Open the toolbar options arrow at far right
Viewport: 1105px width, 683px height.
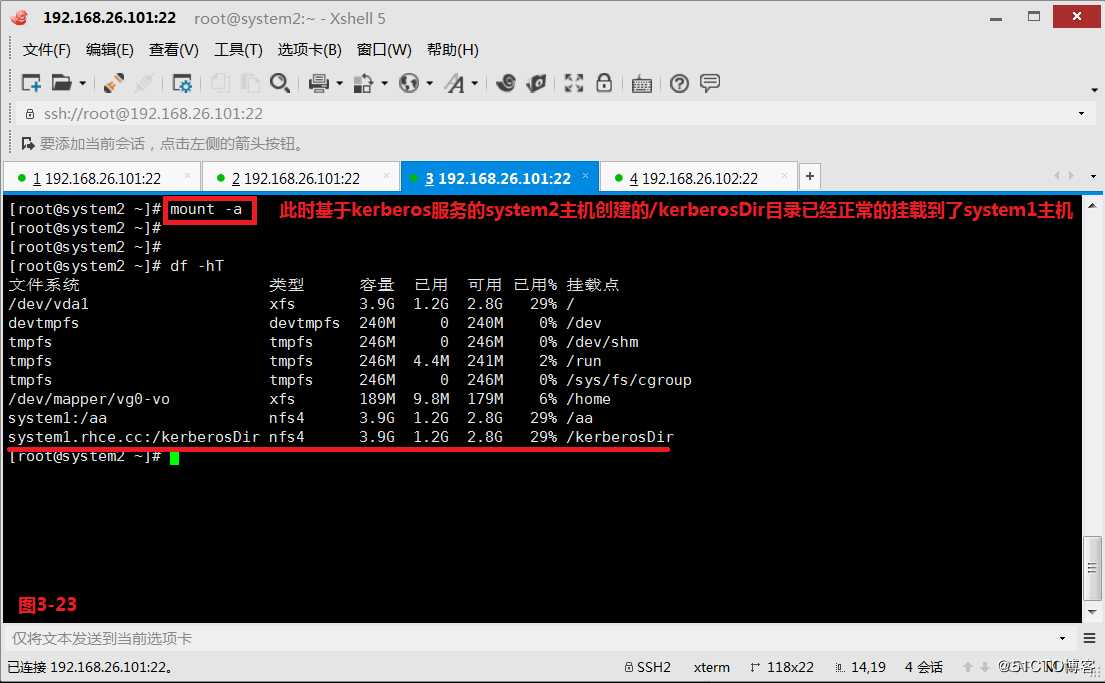pos(1094,90)
